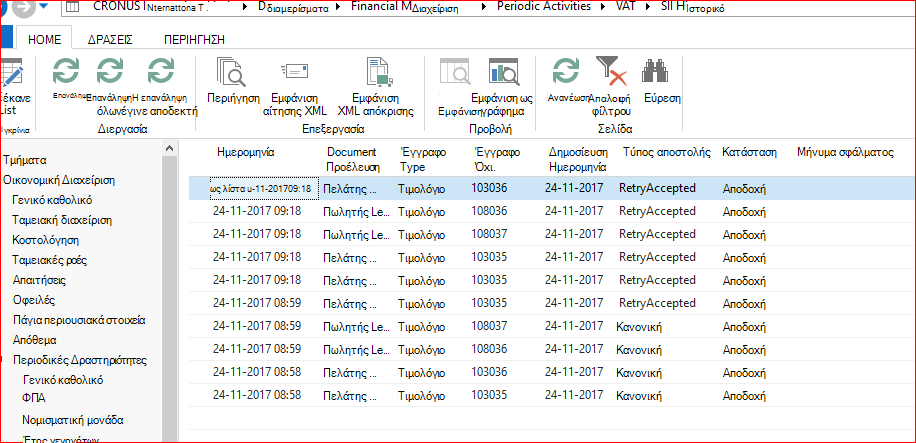Select Πάγια περιουσιακά στοιχεία in the tree
This screenshot has width=916, height=443.
coord(79,320)
